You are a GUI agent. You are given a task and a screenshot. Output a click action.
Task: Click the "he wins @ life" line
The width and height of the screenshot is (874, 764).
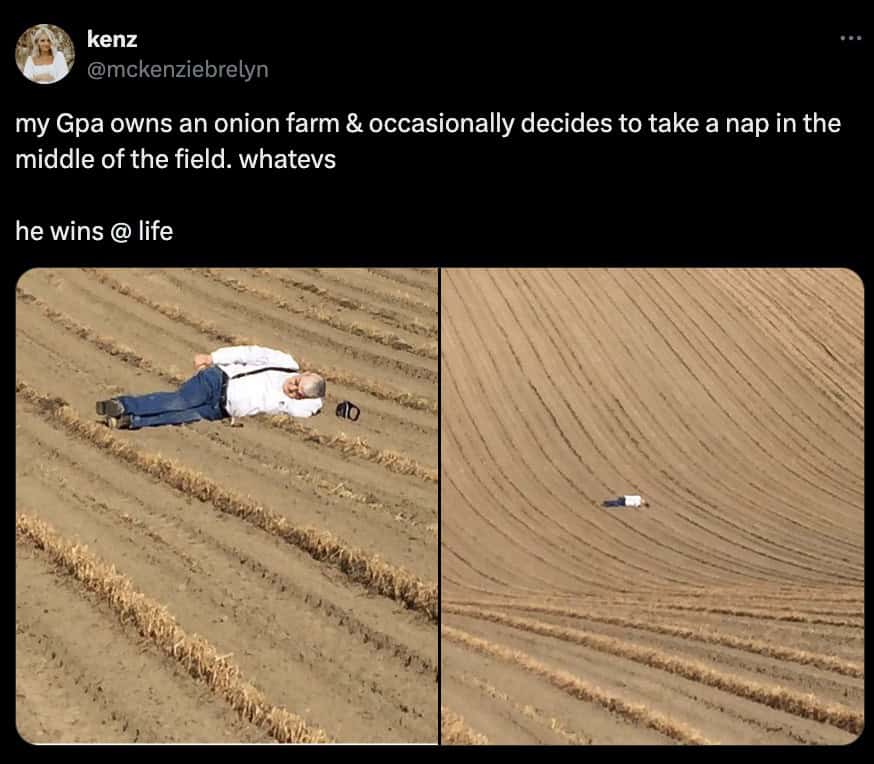(94, 231)
